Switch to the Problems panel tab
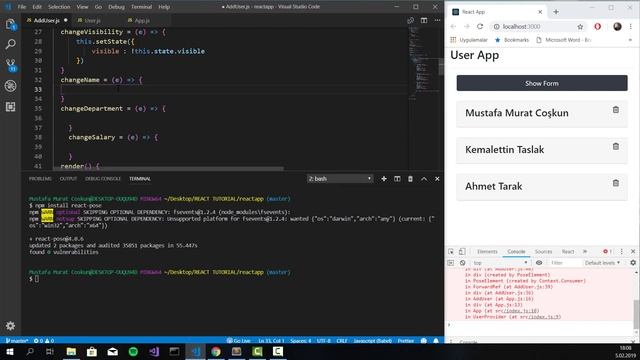This screenshot has width=640, height=360. tap(40, 179)
